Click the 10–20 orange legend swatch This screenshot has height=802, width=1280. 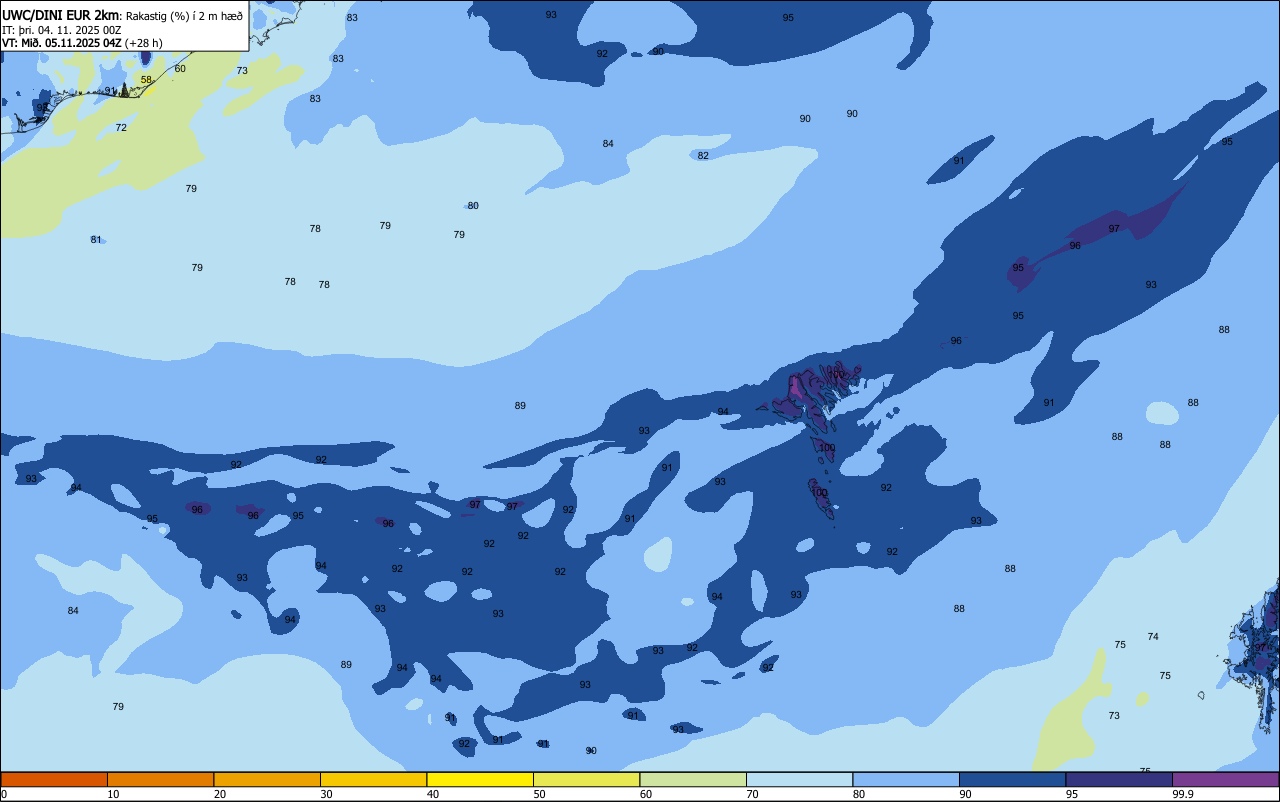160,779
